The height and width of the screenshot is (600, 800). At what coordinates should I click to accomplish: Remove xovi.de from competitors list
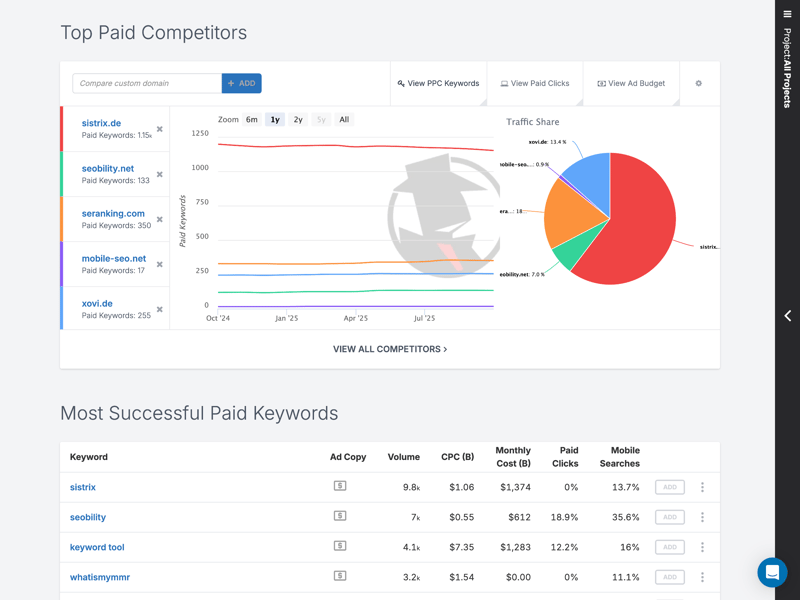point(160,310)
